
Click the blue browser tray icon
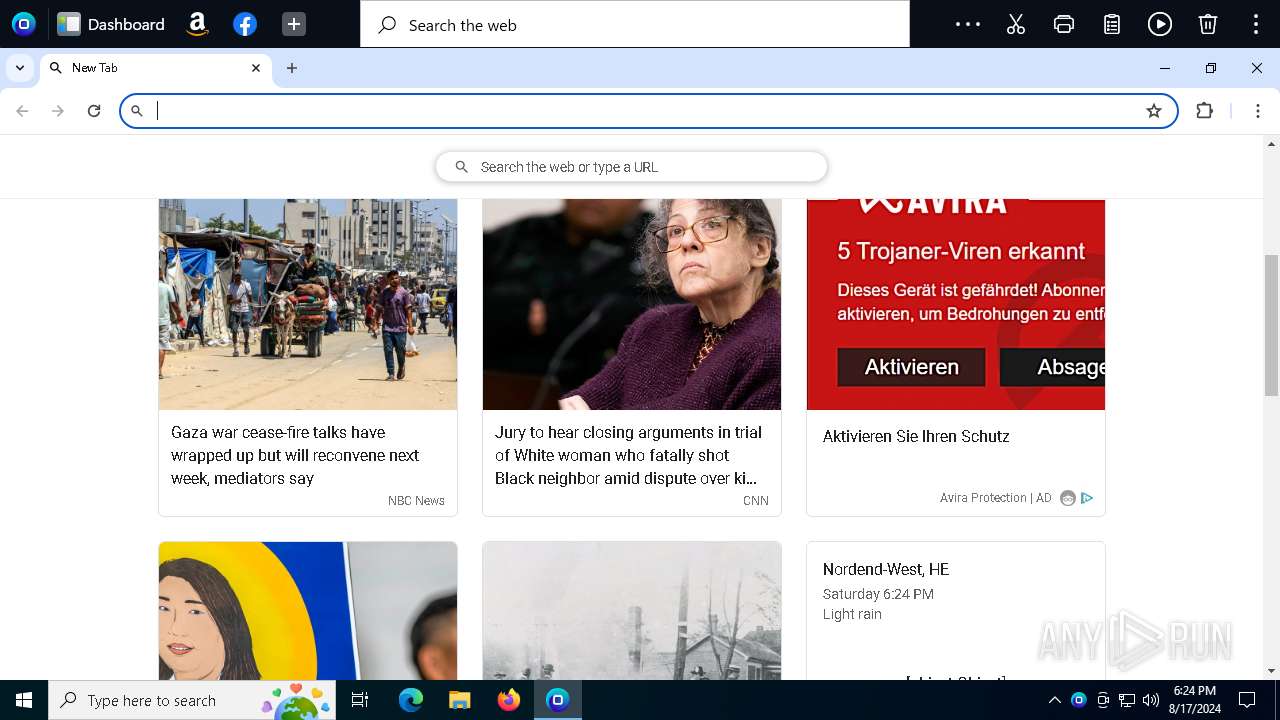pos(1078,700)
